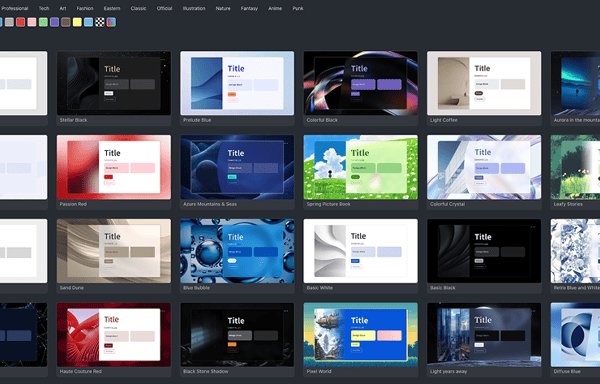Select the Blue Bubble theme
The height and width of the screenshot is (384, 600).
(237, 256)
